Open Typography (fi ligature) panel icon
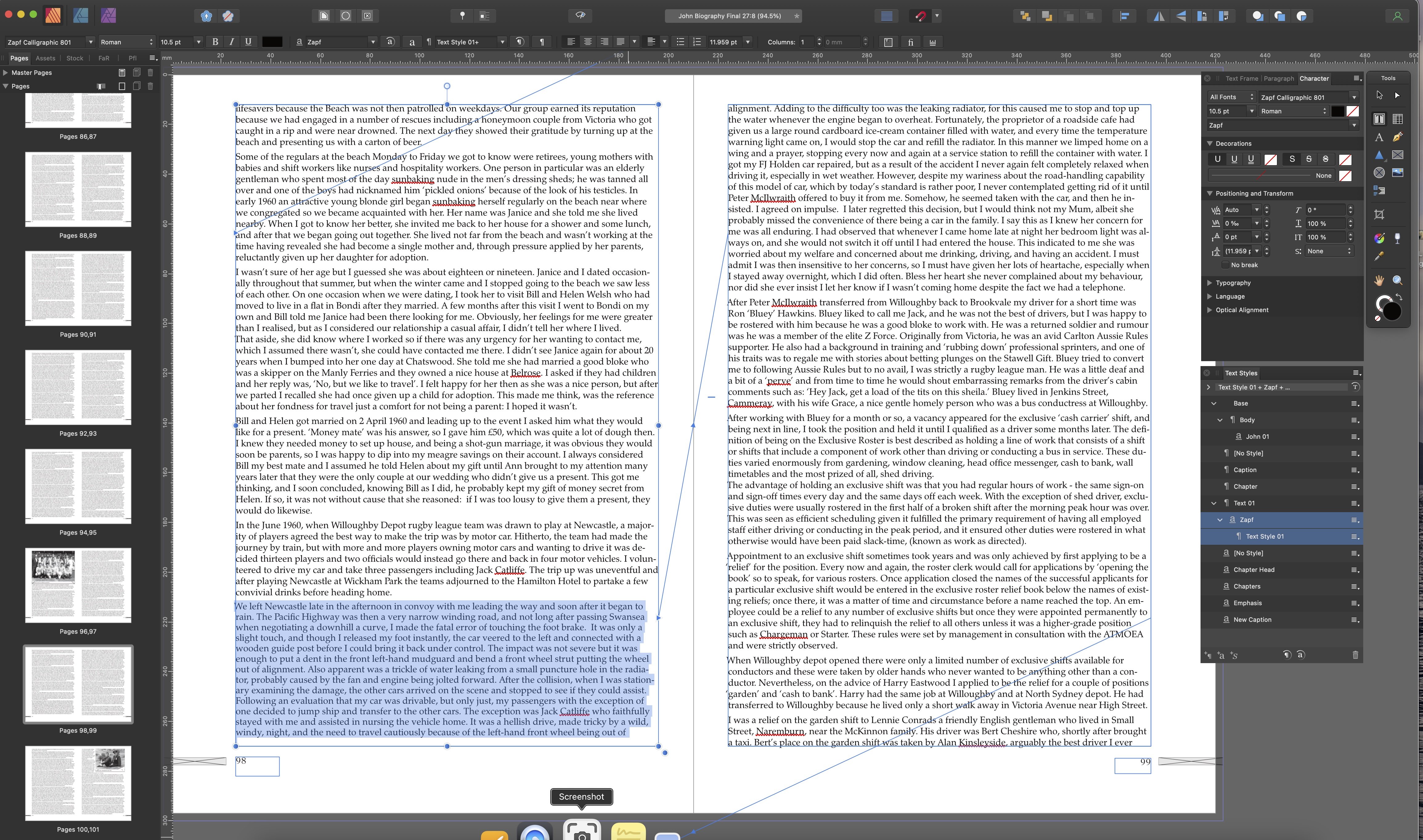This screenshot has width=1423, height=840. coord(910,42)
